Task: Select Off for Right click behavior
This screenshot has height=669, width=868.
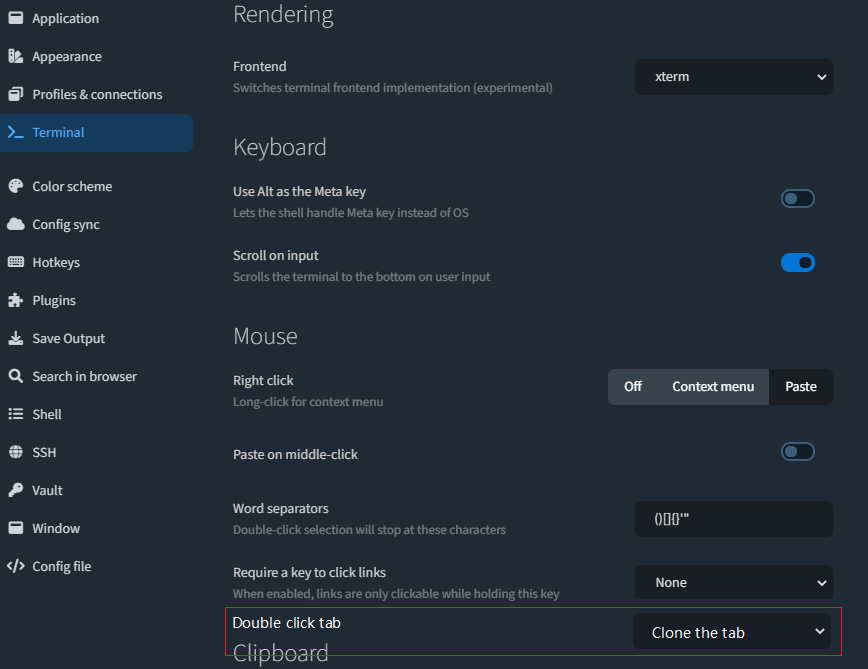Action: coord(632,386)
